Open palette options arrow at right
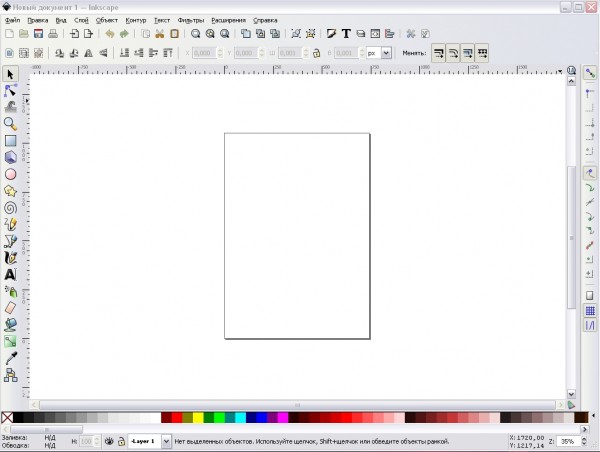This screenshot has height=452, width=600. click(593, 415)
